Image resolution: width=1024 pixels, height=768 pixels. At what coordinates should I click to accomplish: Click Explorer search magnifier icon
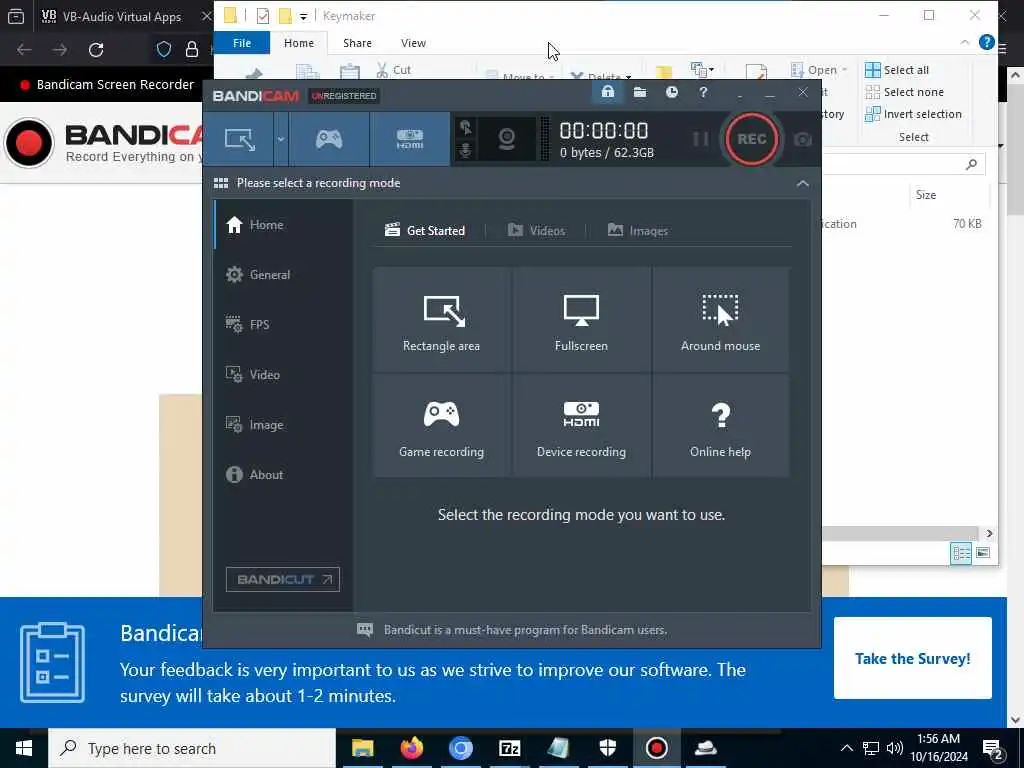click(971, 165)
